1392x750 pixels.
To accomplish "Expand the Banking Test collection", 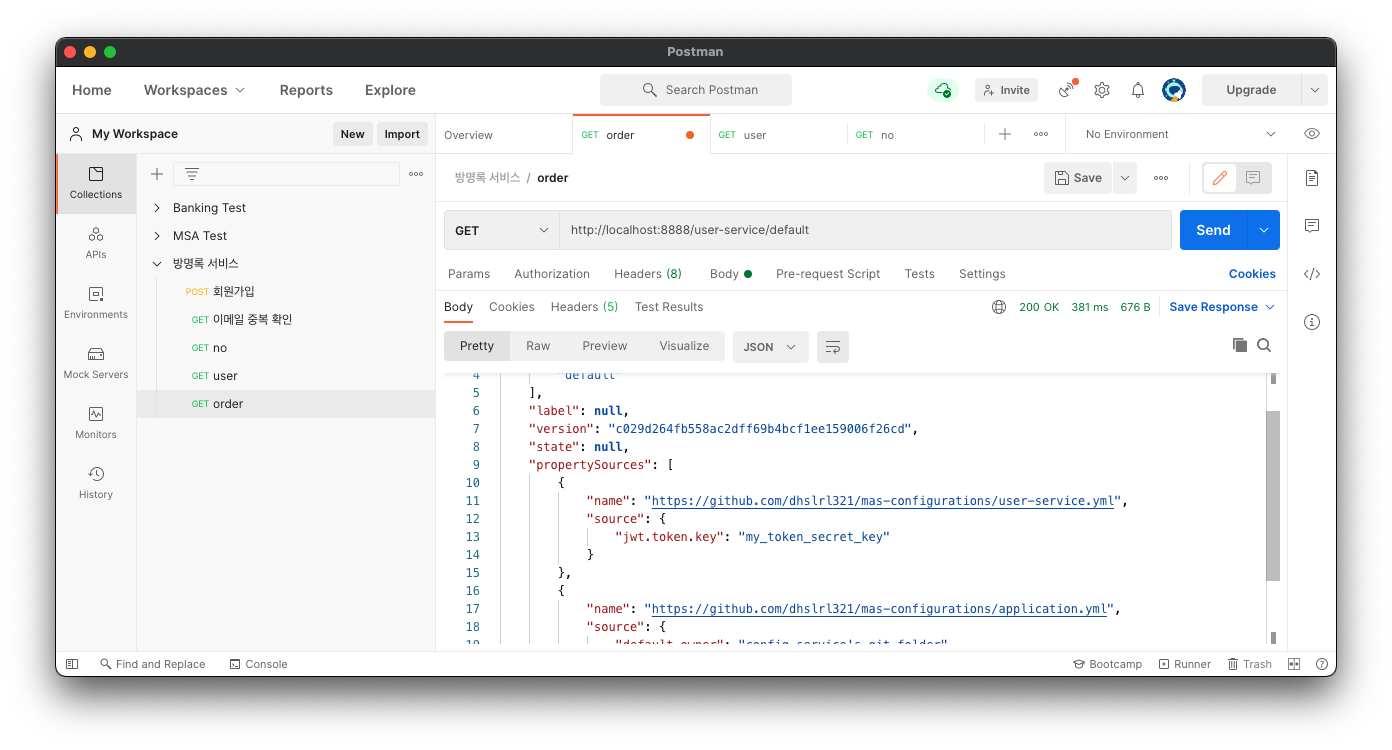I will tap(157, 208).
